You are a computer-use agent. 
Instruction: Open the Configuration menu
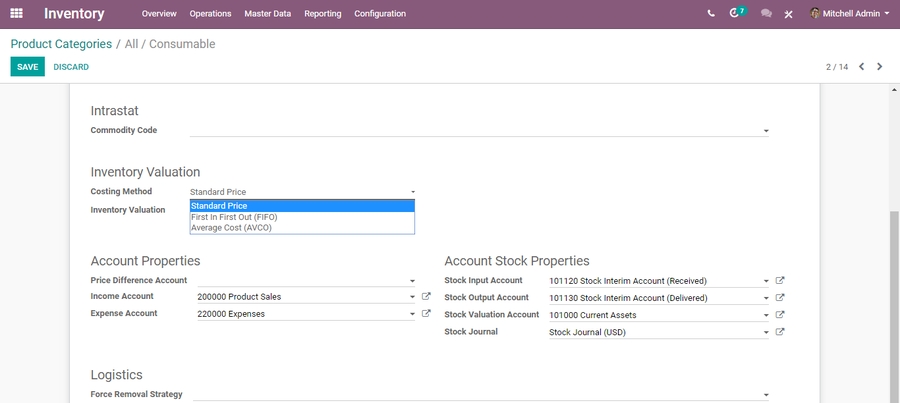(380, 14)
